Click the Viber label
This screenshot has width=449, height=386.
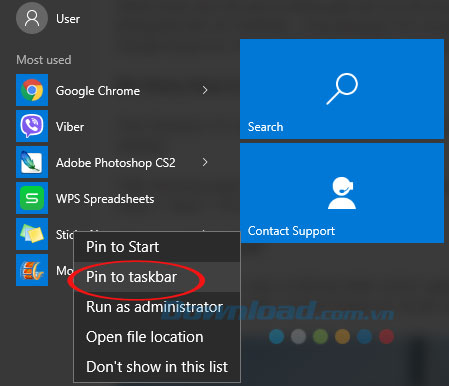70,127
